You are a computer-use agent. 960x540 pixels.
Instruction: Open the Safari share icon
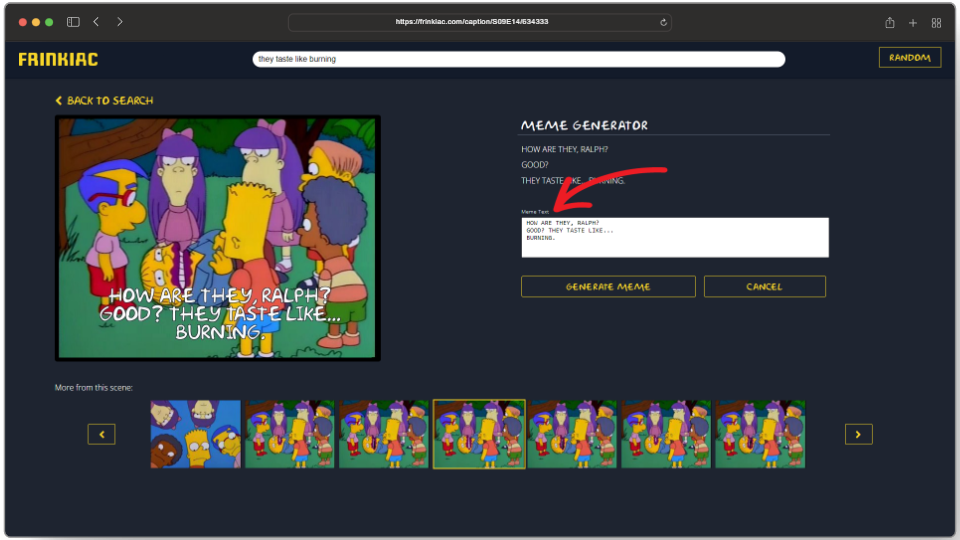pyautogui.click(x=890, y=23)
